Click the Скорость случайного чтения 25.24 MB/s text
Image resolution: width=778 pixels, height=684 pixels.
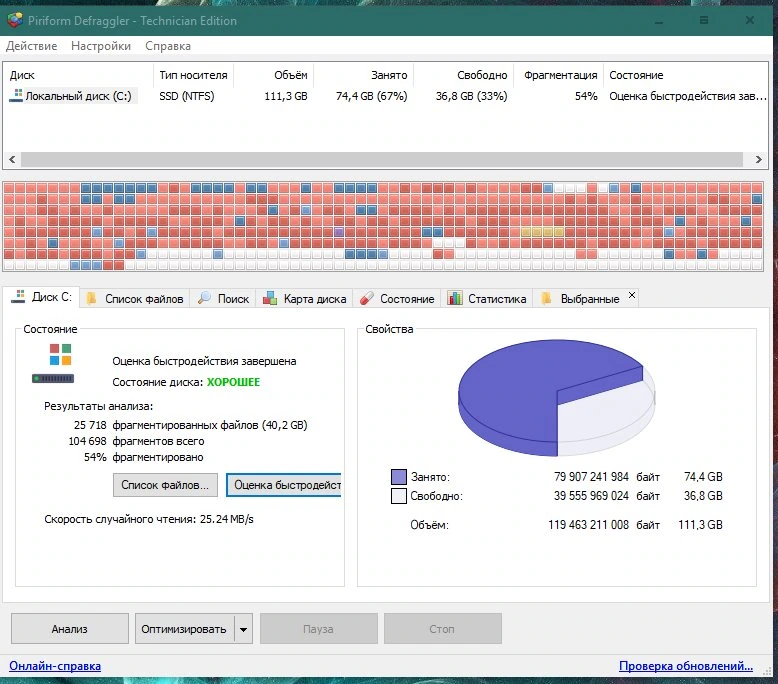point(149,519)
